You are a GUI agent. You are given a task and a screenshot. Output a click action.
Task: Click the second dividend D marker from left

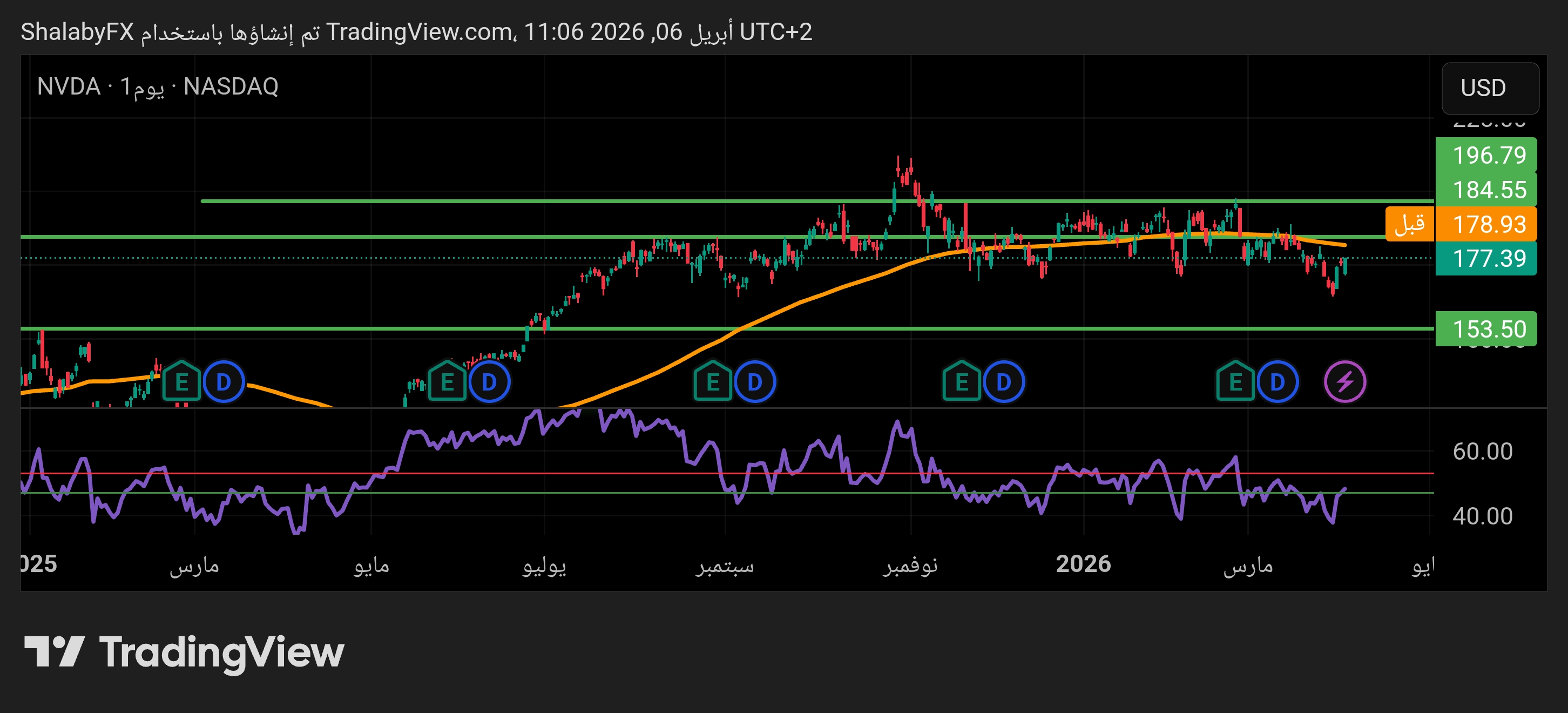489,382
